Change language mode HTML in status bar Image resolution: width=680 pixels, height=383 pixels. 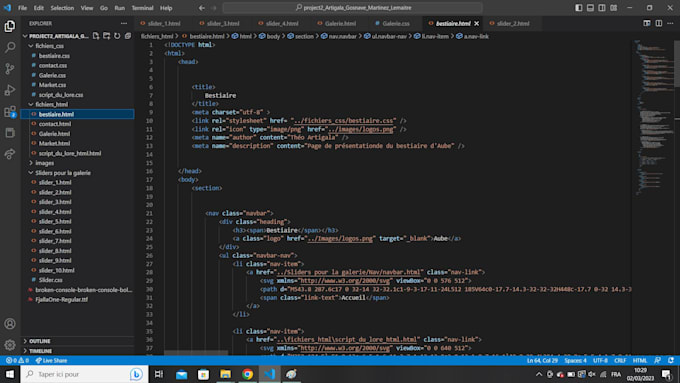click(x=640, y=360)
